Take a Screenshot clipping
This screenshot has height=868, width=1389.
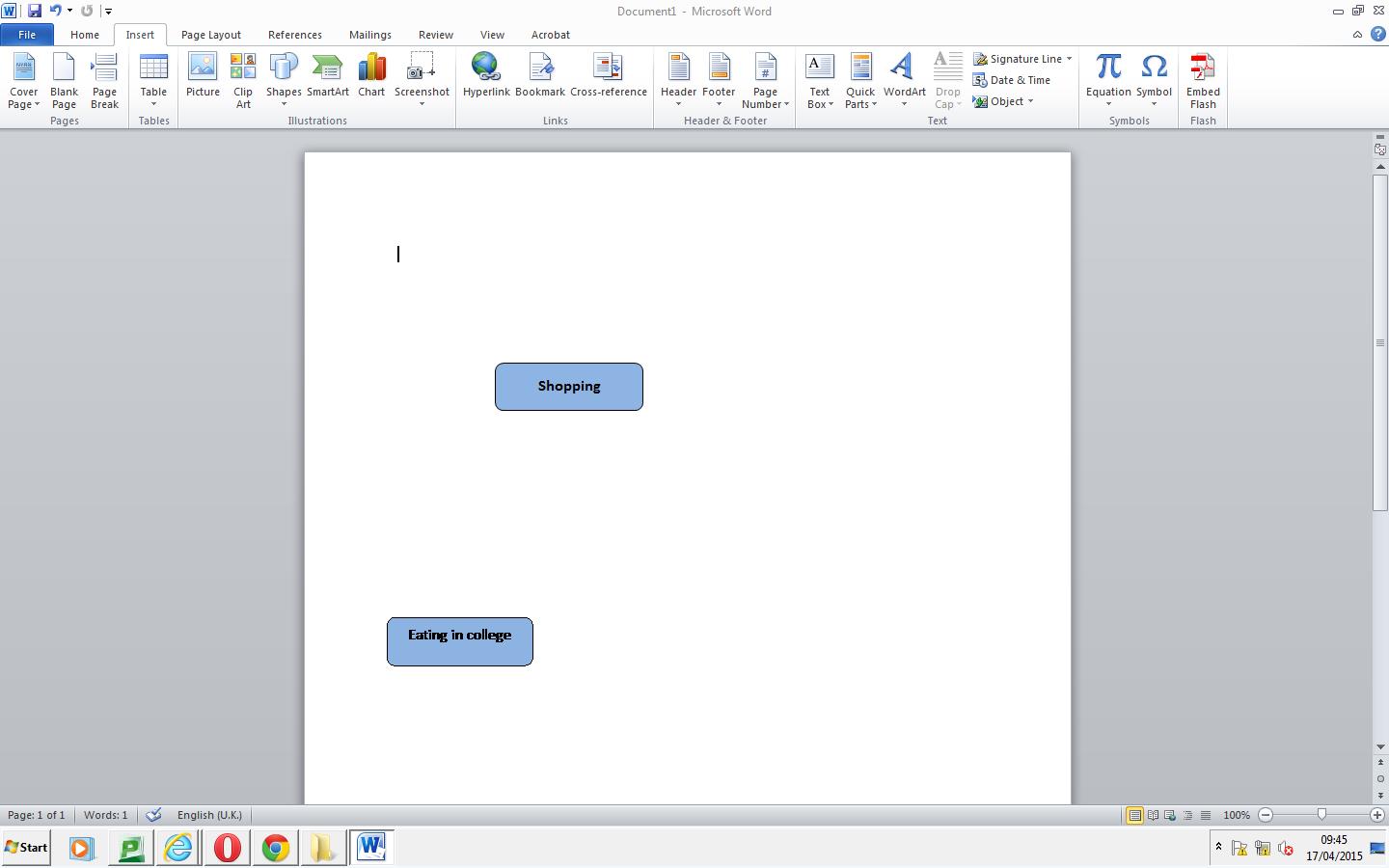pos(422,81)
